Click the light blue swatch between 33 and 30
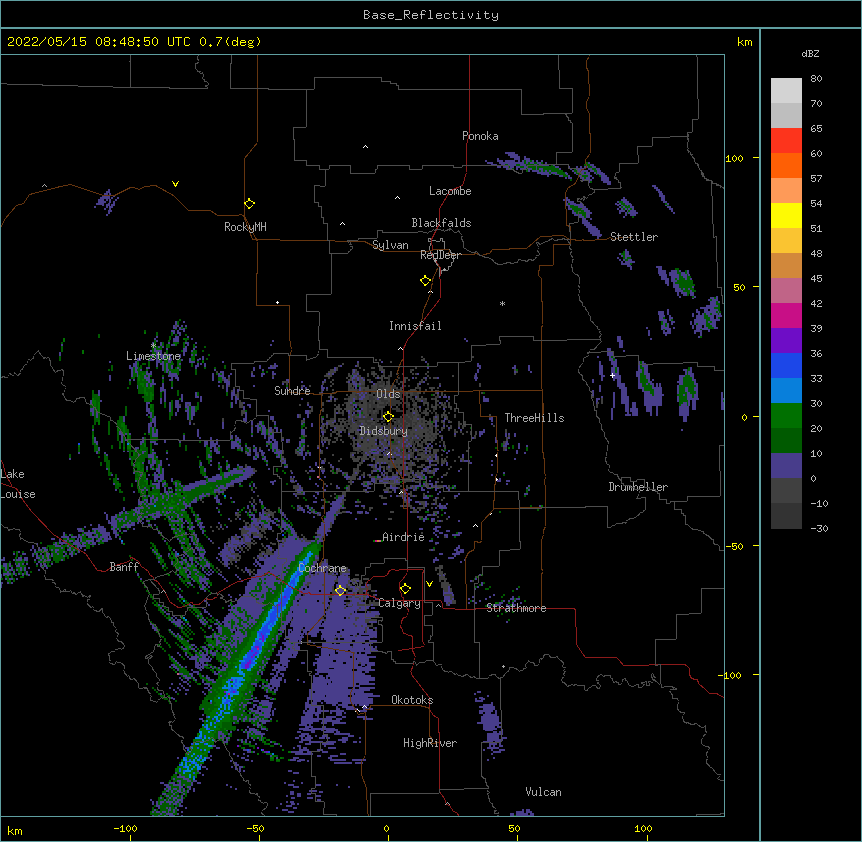Screen dimensions: 862x842 pos(786,391)
